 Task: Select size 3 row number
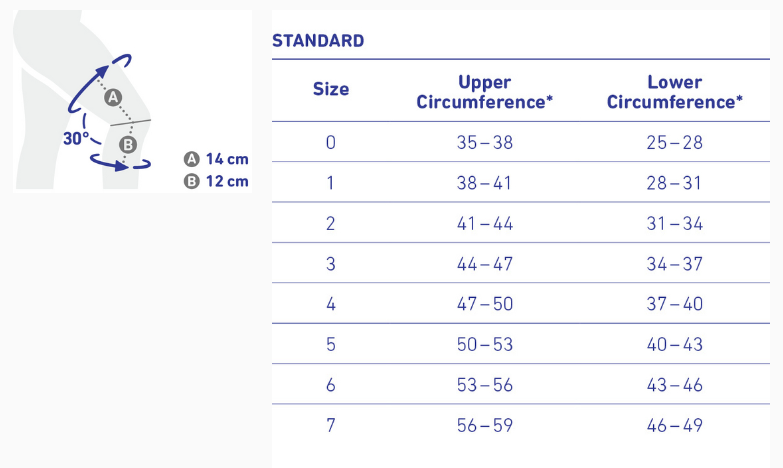tap(331, 264)
